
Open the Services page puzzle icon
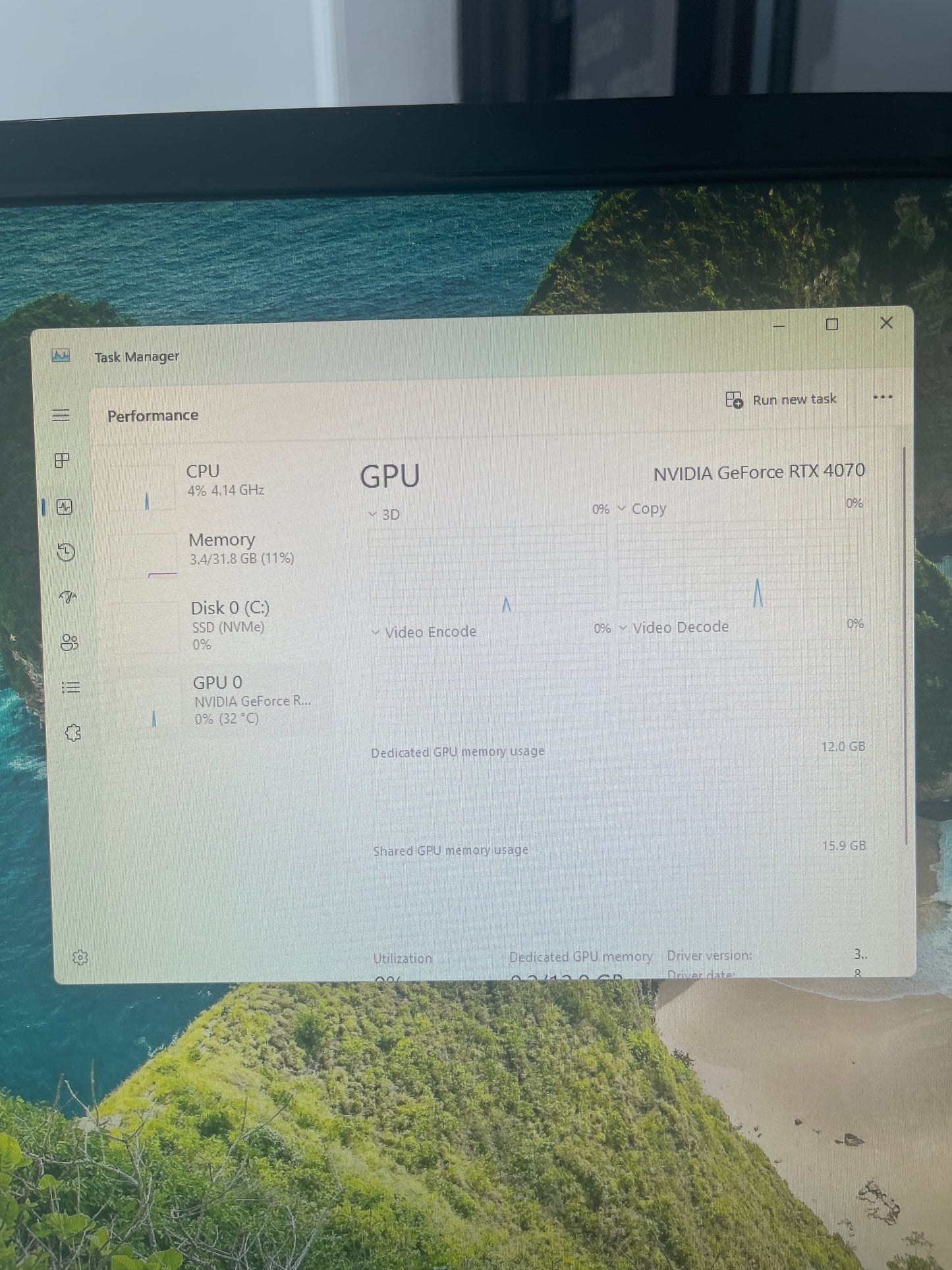(x=72, y=733)
